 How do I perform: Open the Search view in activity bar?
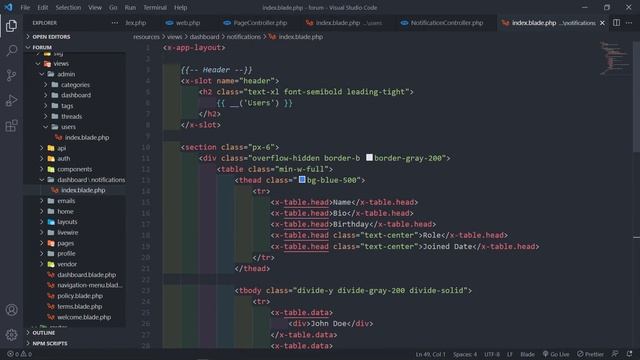[x=11, y=51]
